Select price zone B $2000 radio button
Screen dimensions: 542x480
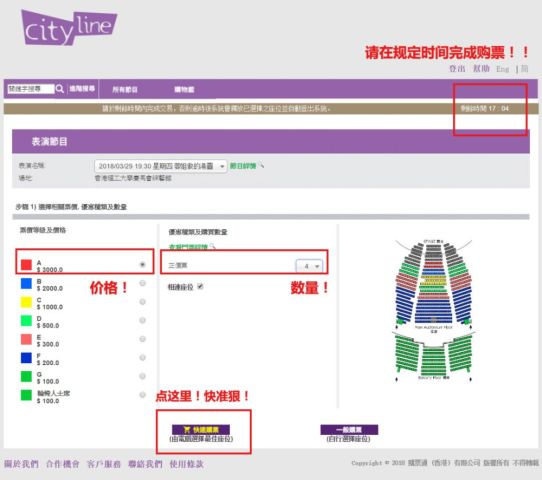coord(142,283)
